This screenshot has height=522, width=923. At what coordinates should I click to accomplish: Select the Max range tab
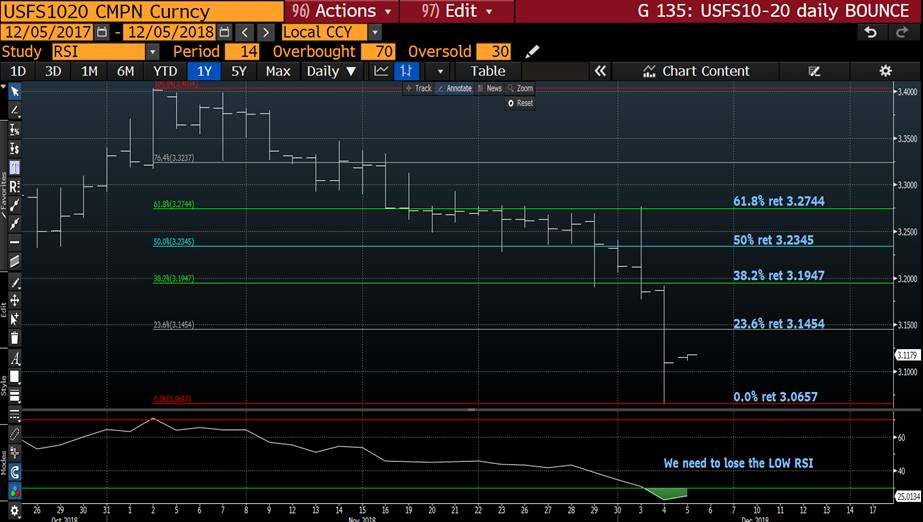(277, 71)
